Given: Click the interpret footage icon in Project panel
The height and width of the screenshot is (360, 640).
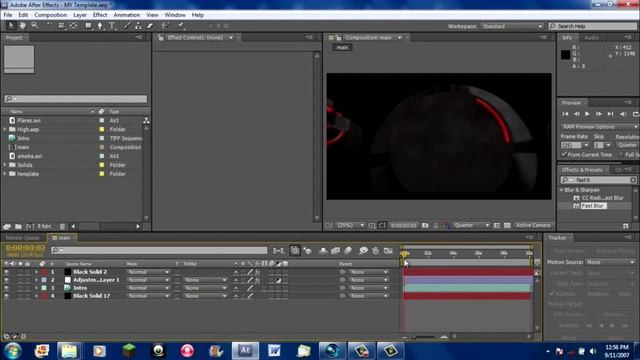Looking at the screenshot, I should (x=7, y=226).
